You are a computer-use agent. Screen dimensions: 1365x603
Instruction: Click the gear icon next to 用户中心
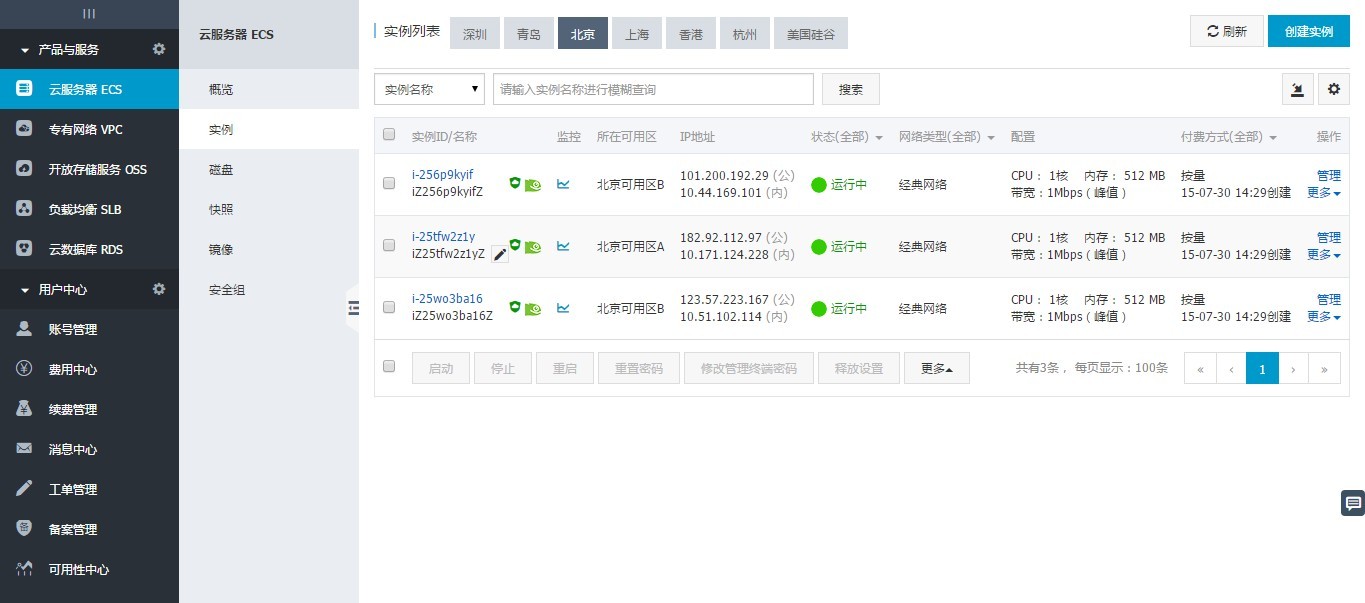point(158,289)
